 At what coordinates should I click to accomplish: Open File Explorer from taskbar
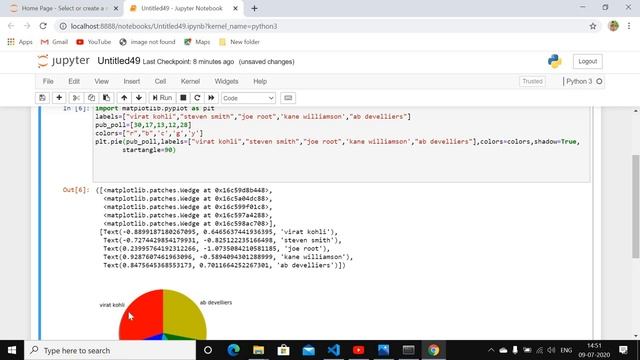pyautogui.click(x=258, y=350)
